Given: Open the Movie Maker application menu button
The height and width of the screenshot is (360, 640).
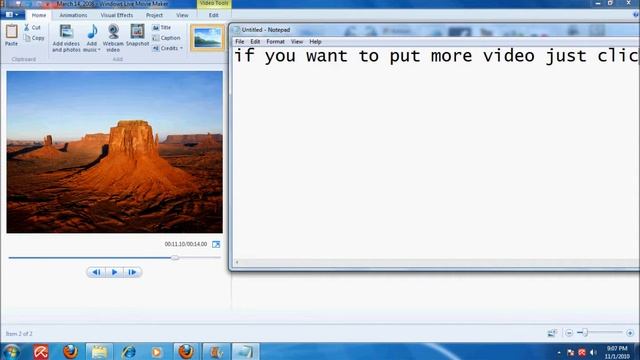Looking at the screenshot, I should [x=12, y=15].
